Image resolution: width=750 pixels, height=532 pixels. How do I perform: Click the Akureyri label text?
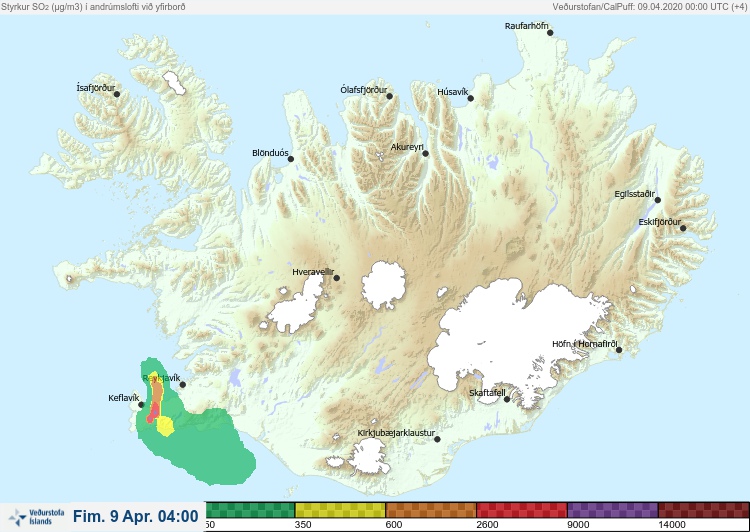[x=407, y=147]
